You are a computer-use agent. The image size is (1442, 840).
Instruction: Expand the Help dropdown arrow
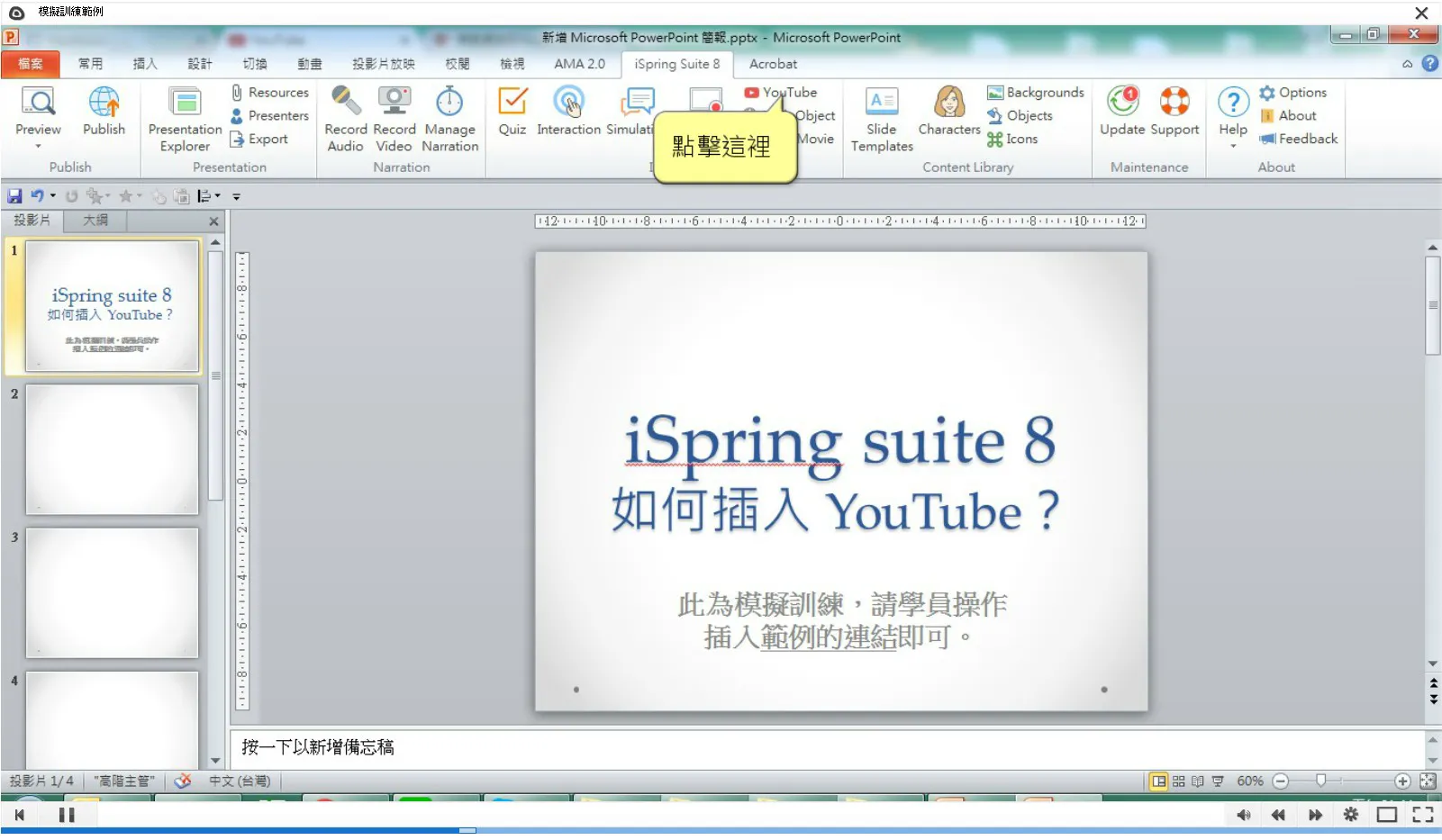1232,146
